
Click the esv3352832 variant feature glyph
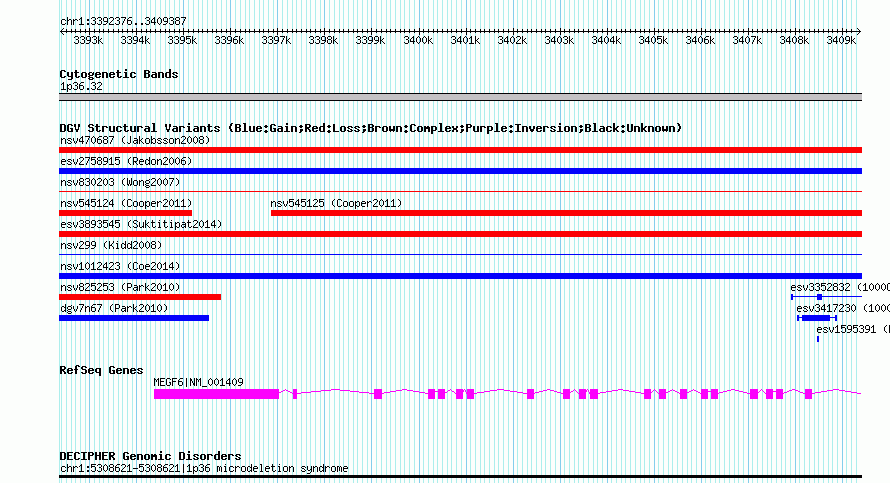pyautogui.click(x=826, y=297)
